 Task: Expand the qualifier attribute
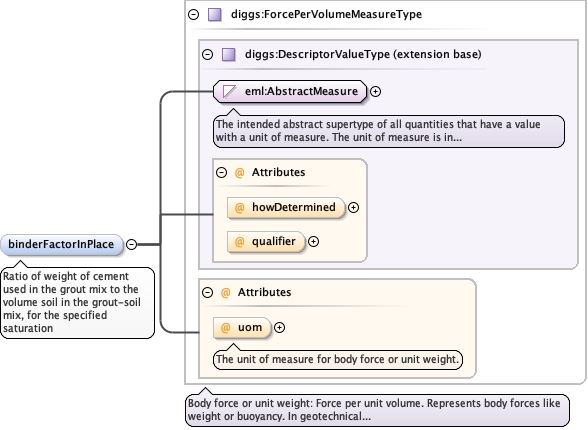[314, 241]
